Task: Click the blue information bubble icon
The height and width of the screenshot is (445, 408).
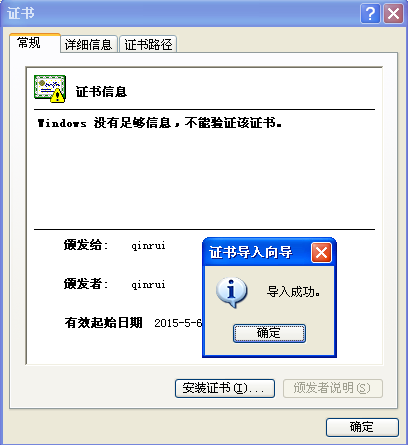Action: (232, 292)
